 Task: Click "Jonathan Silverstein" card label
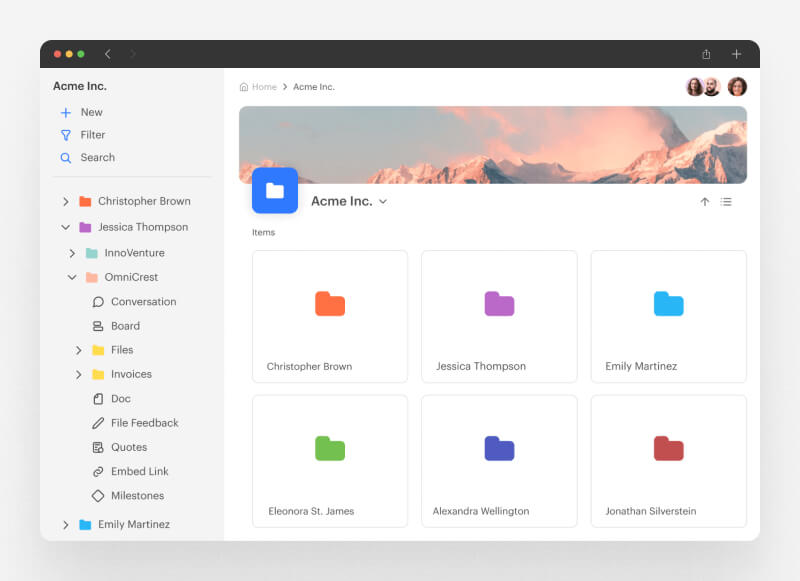pyautogui.click(x=651, y=512)
